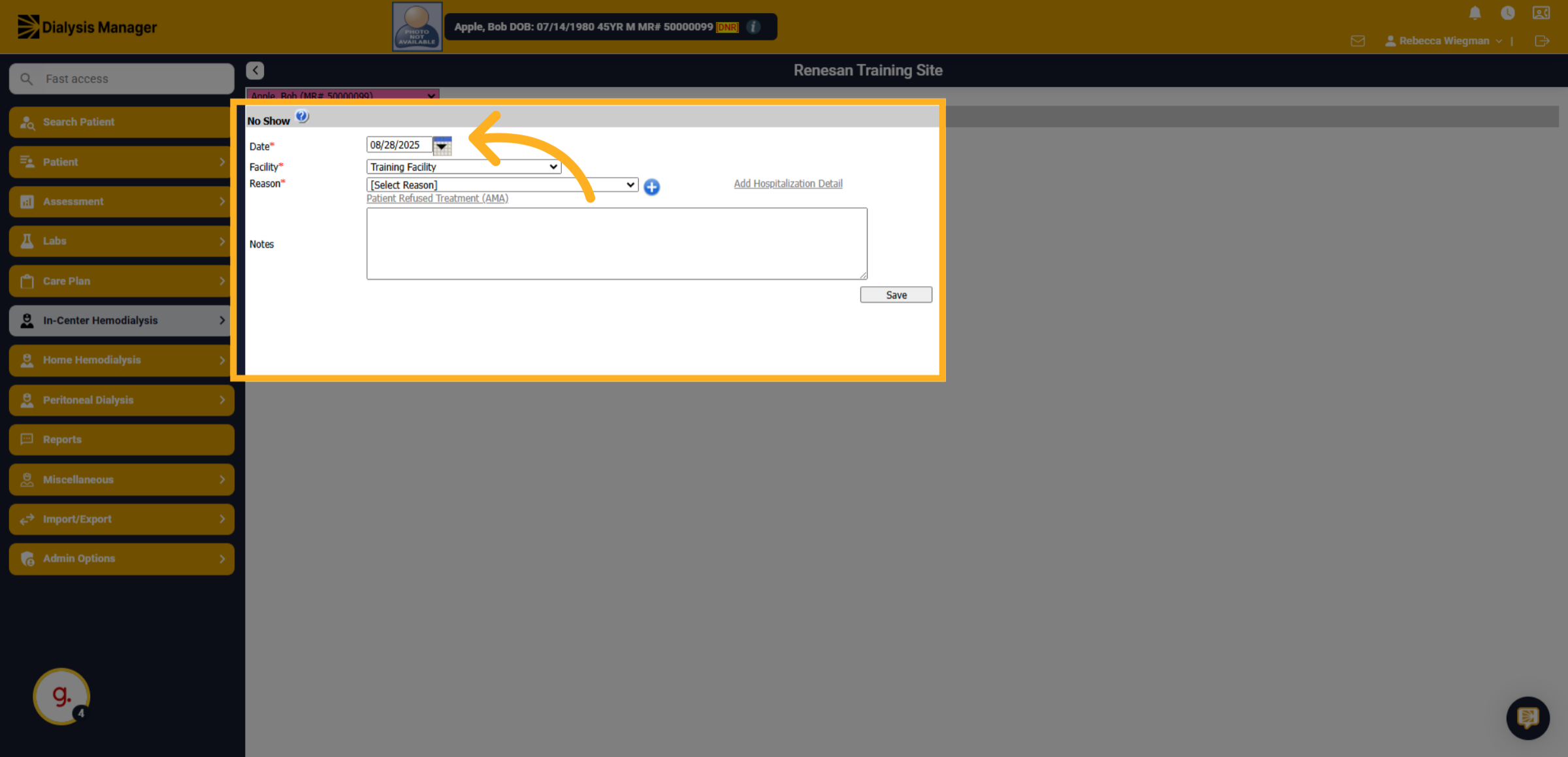
Task: Click the Dialysis Manager logo
Action: point(87,27)
